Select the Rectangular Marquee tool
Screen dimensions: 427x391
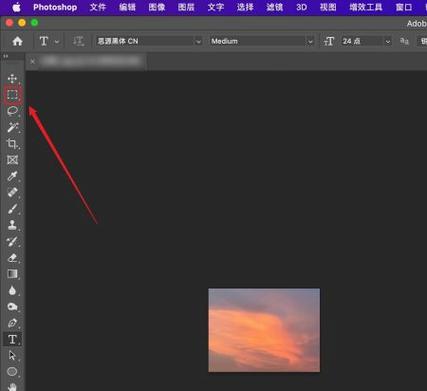pos(12,95)
